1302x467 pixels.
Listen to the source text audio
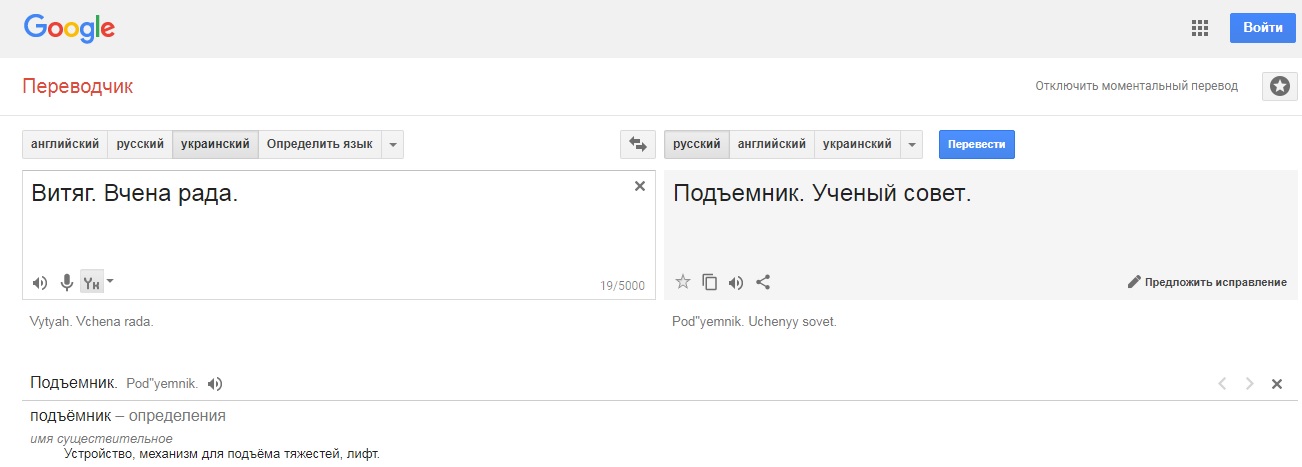40,283
